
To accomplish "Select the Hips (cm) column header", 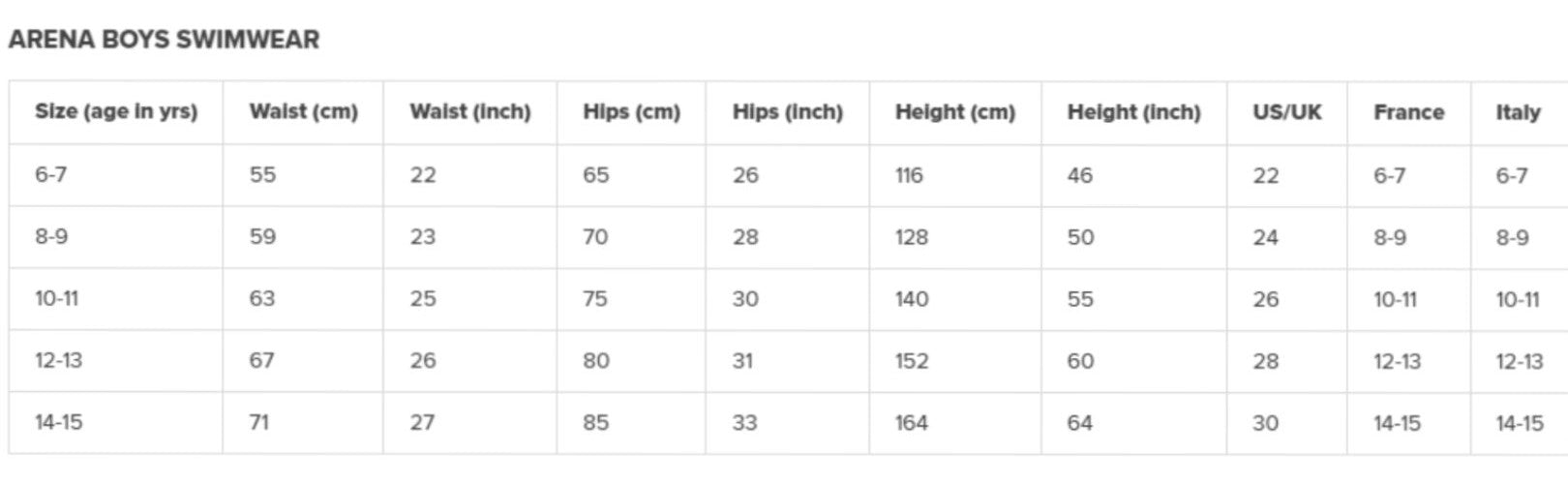I will 631,112.
